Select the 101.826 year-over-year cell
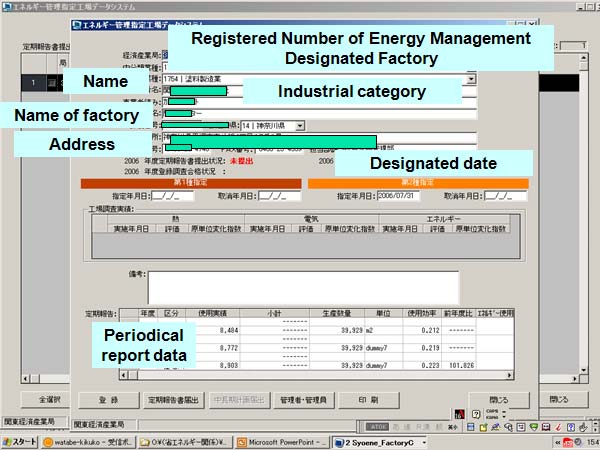Viewport: 600px width, 450px height. coord(458,365)
